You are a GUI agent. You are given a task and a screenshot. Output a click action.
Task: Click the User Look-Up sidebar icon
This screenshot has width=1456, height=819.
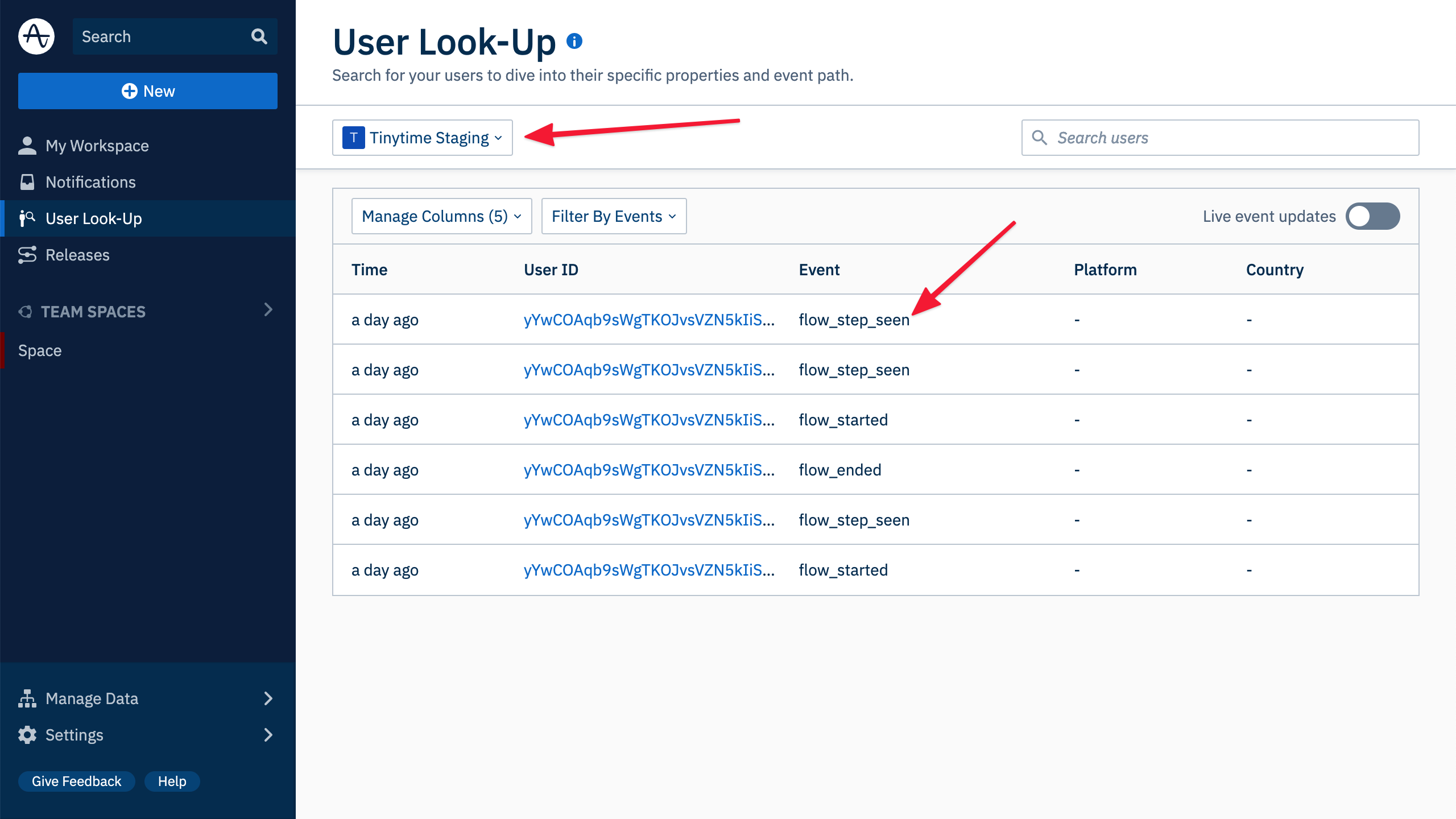click(27, 218)
